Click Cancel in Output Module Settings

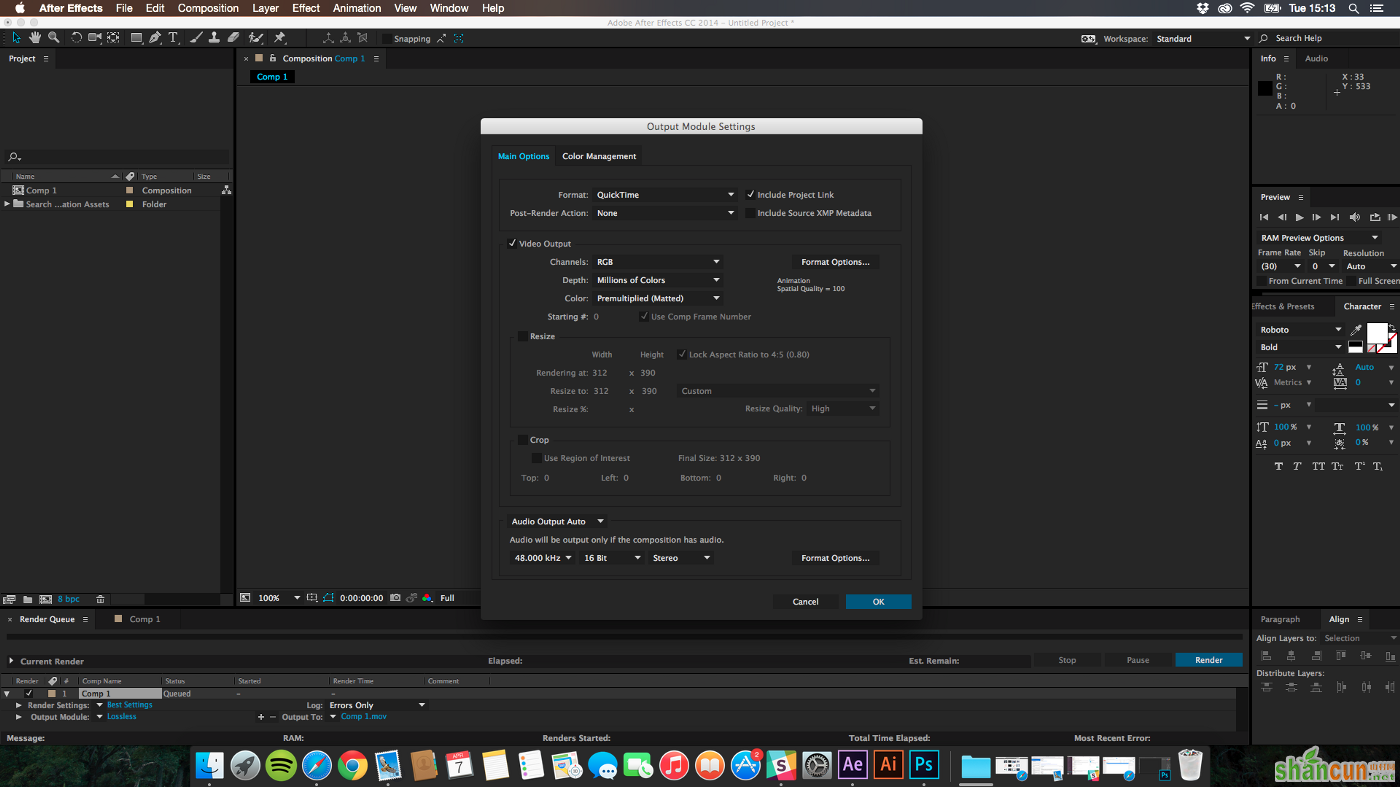click(805, 601)
